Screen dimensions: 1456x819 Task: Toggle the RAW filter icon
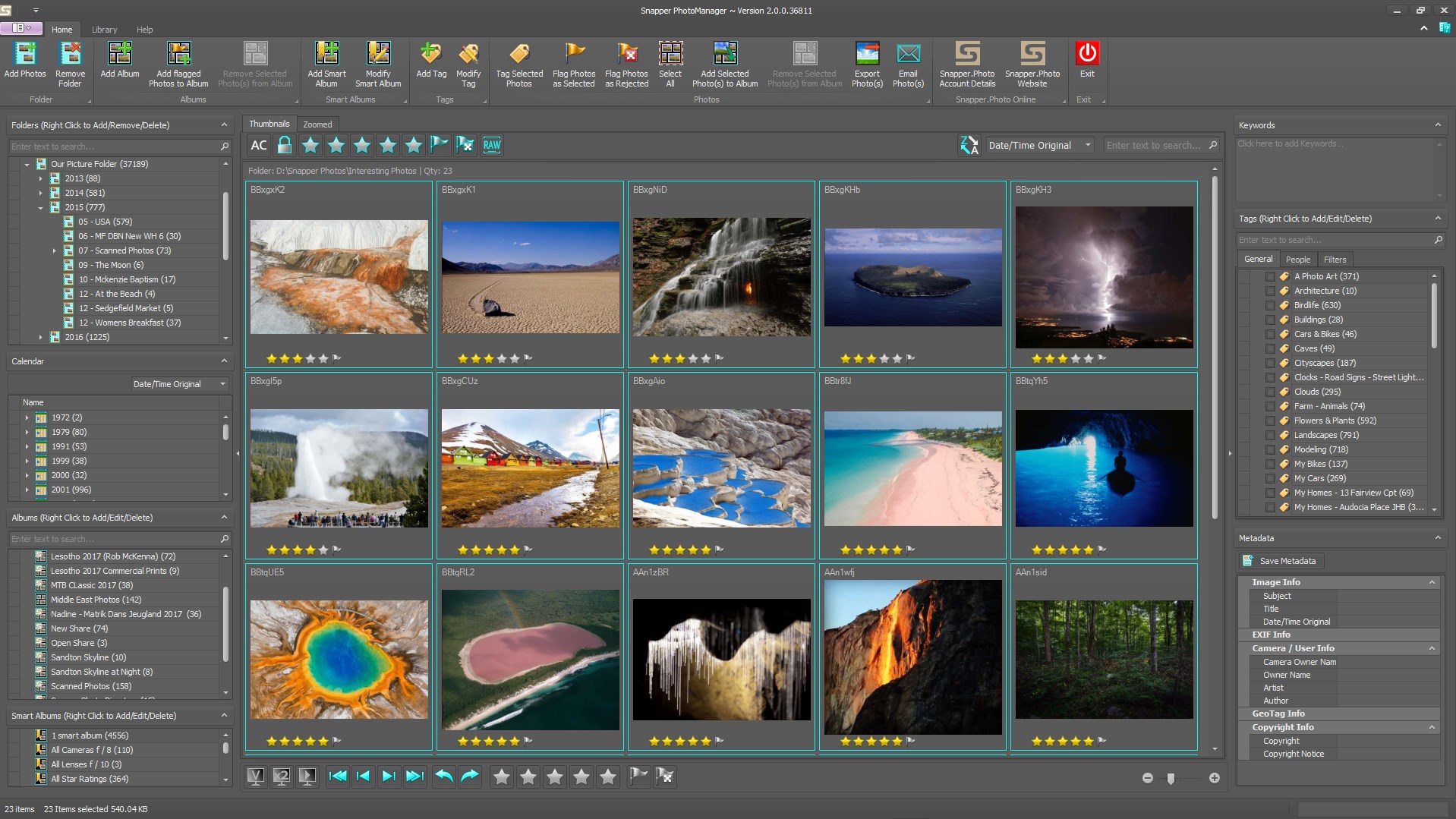(x=492, y=145)
